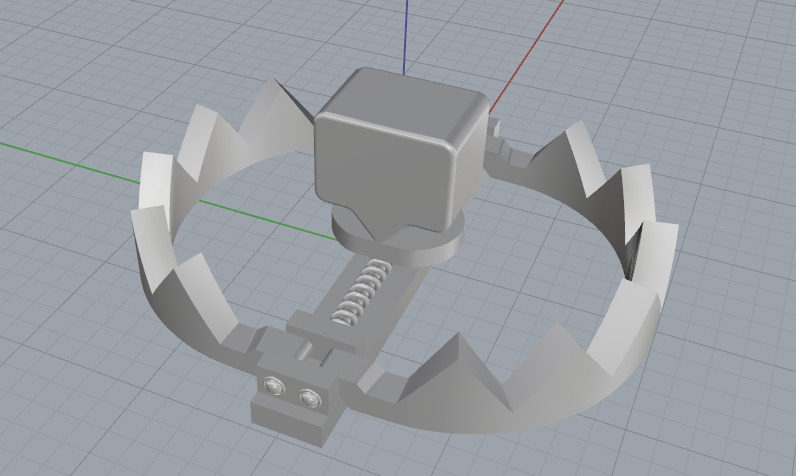Select the rounded cube block on the model
796x476 pixels.
401,152
